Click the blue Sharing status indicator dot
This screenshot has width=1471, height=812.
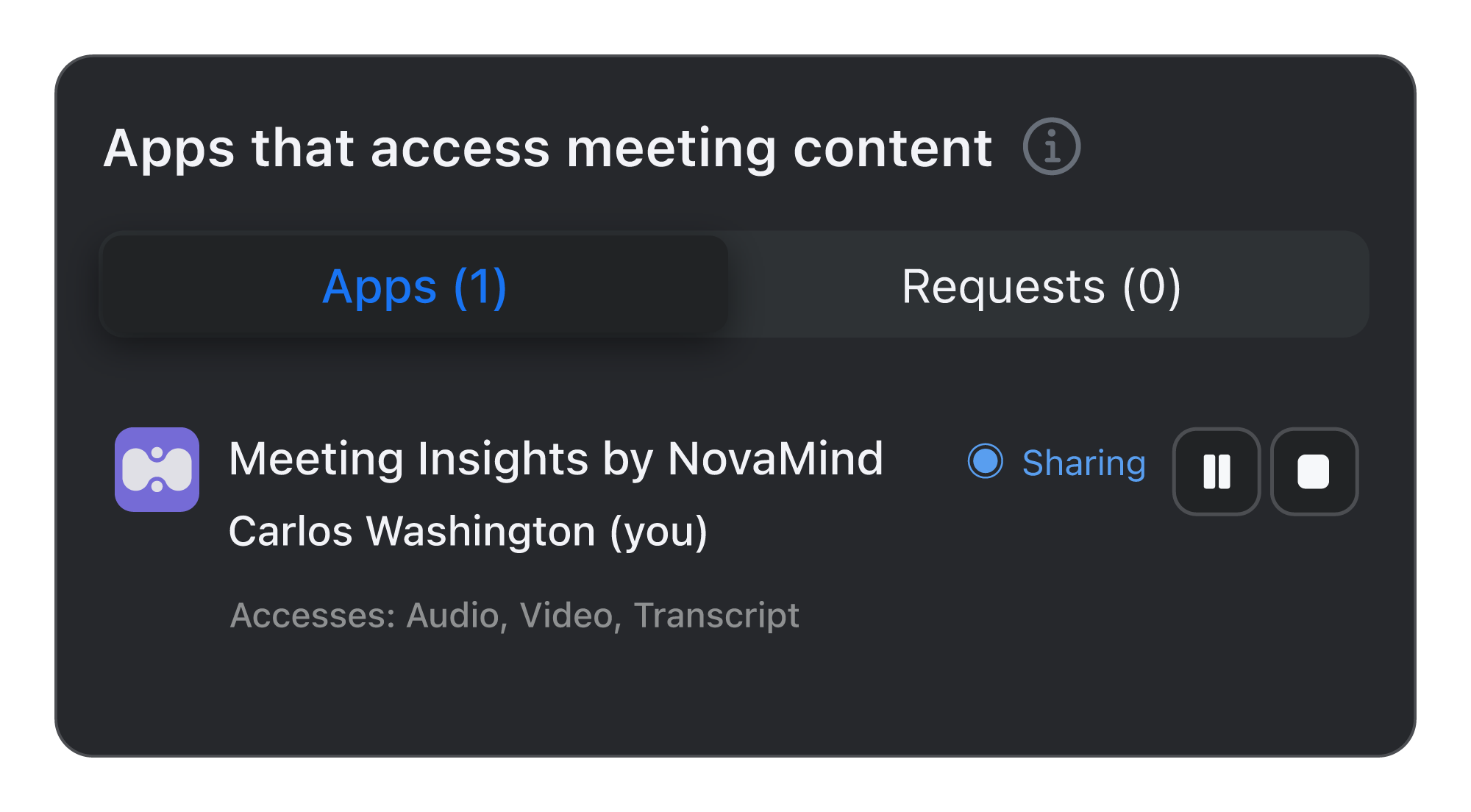[985, 461]
